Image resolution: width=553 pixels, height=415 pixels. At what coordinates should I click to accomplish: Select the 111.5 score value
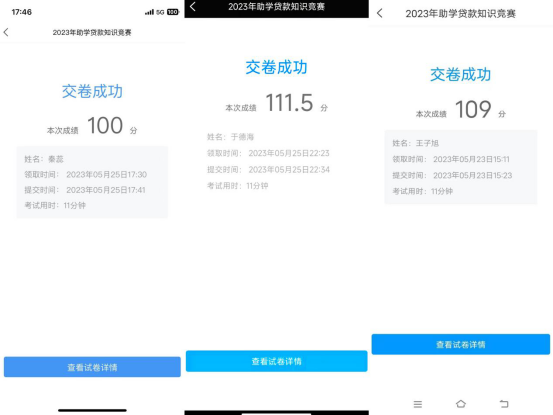tap(289, 103)
